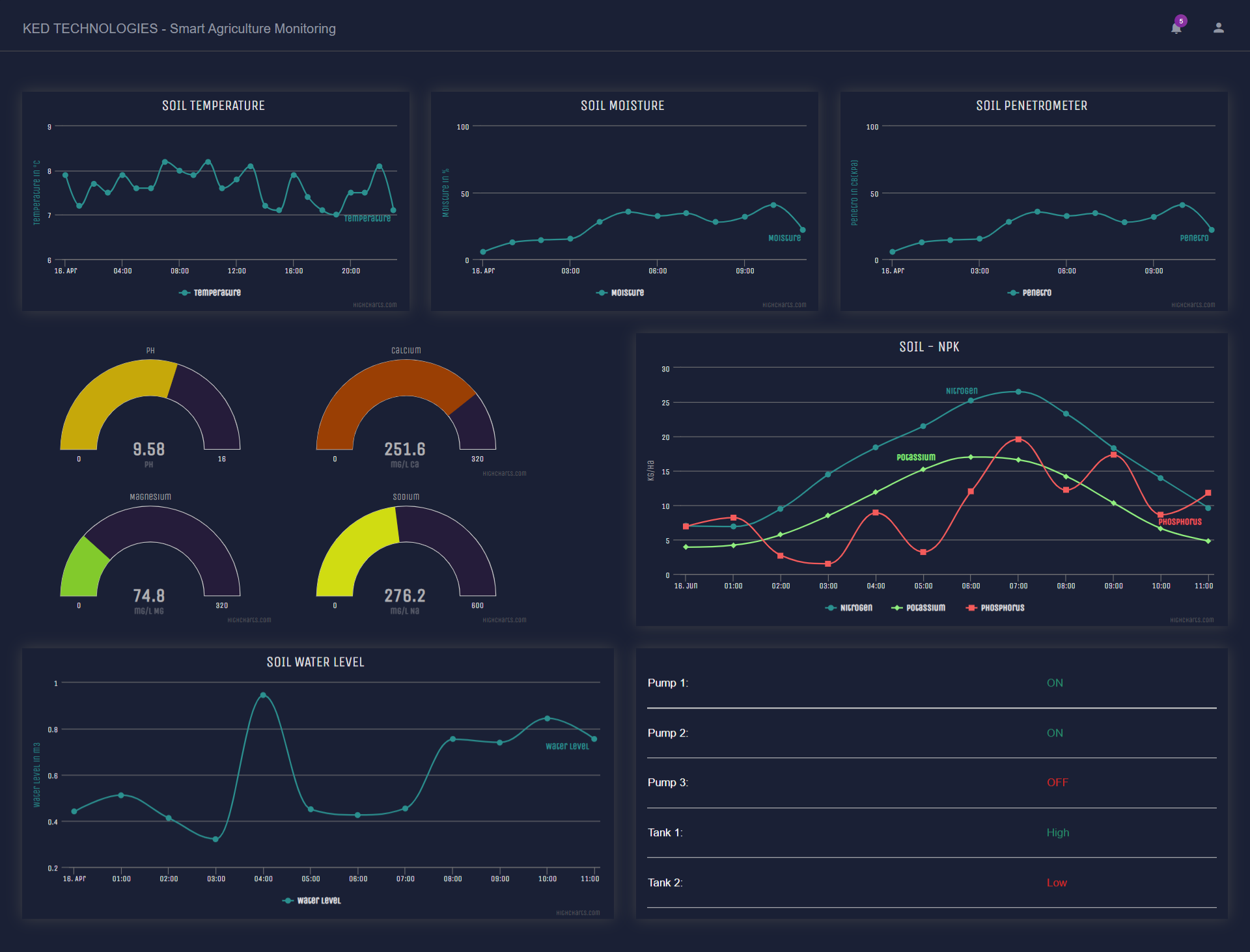1250x952 pixels.
Task: Click the KED TECHNOLOGIES dashboard title
Action: 179,29
